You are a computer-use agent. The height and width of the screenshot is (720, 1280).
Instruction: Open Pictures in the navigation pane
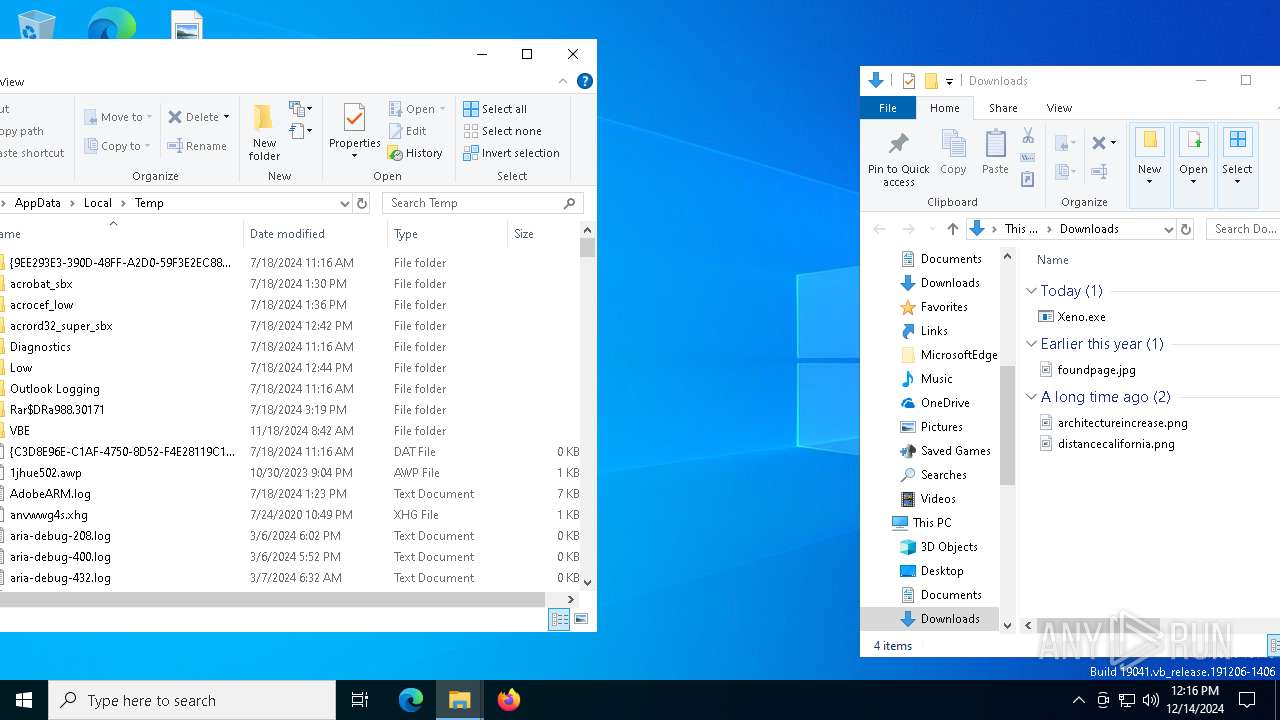tap(931, 427)
